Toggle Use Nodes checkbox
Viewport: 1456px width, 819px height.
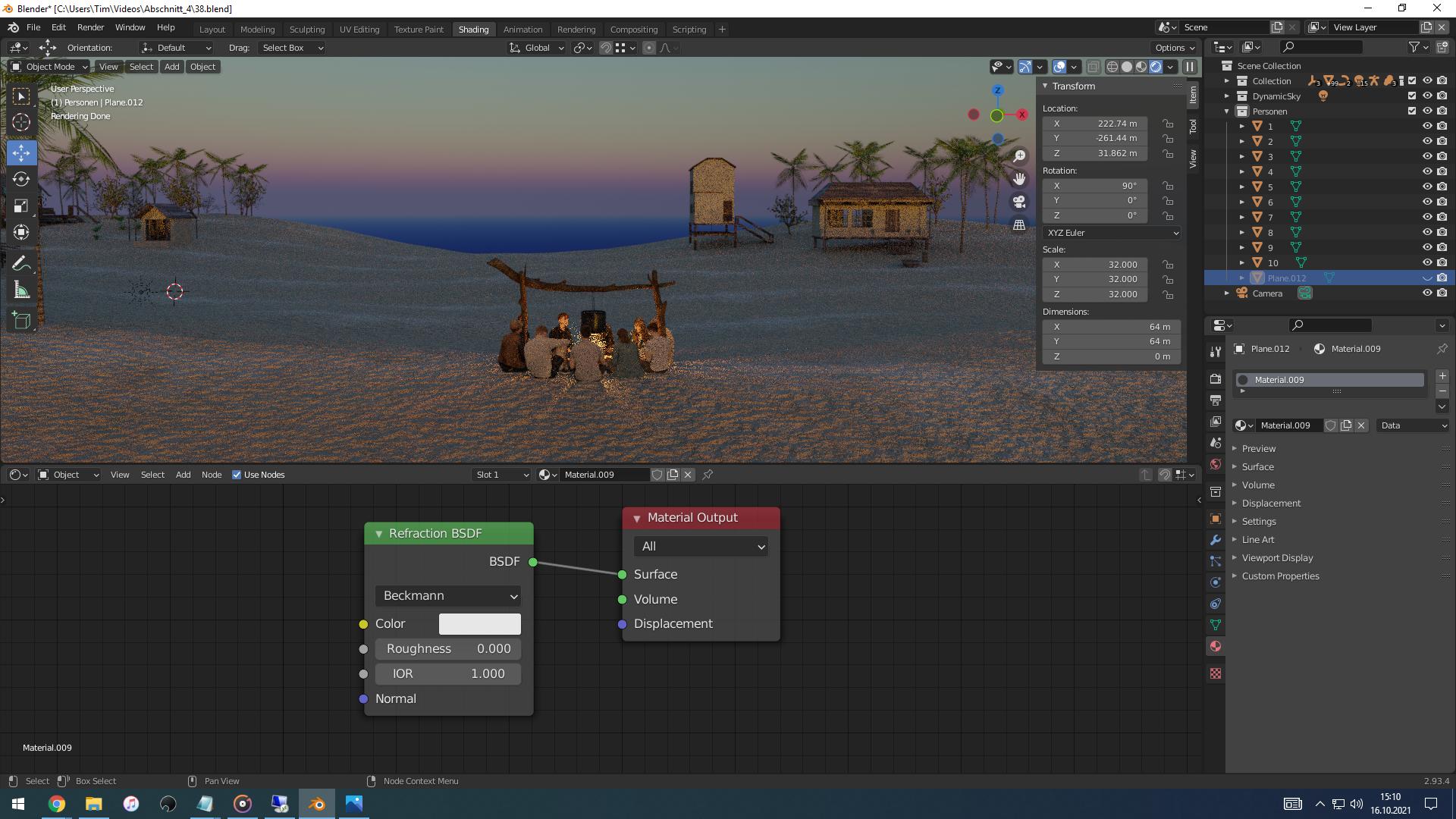coord(237,475)
